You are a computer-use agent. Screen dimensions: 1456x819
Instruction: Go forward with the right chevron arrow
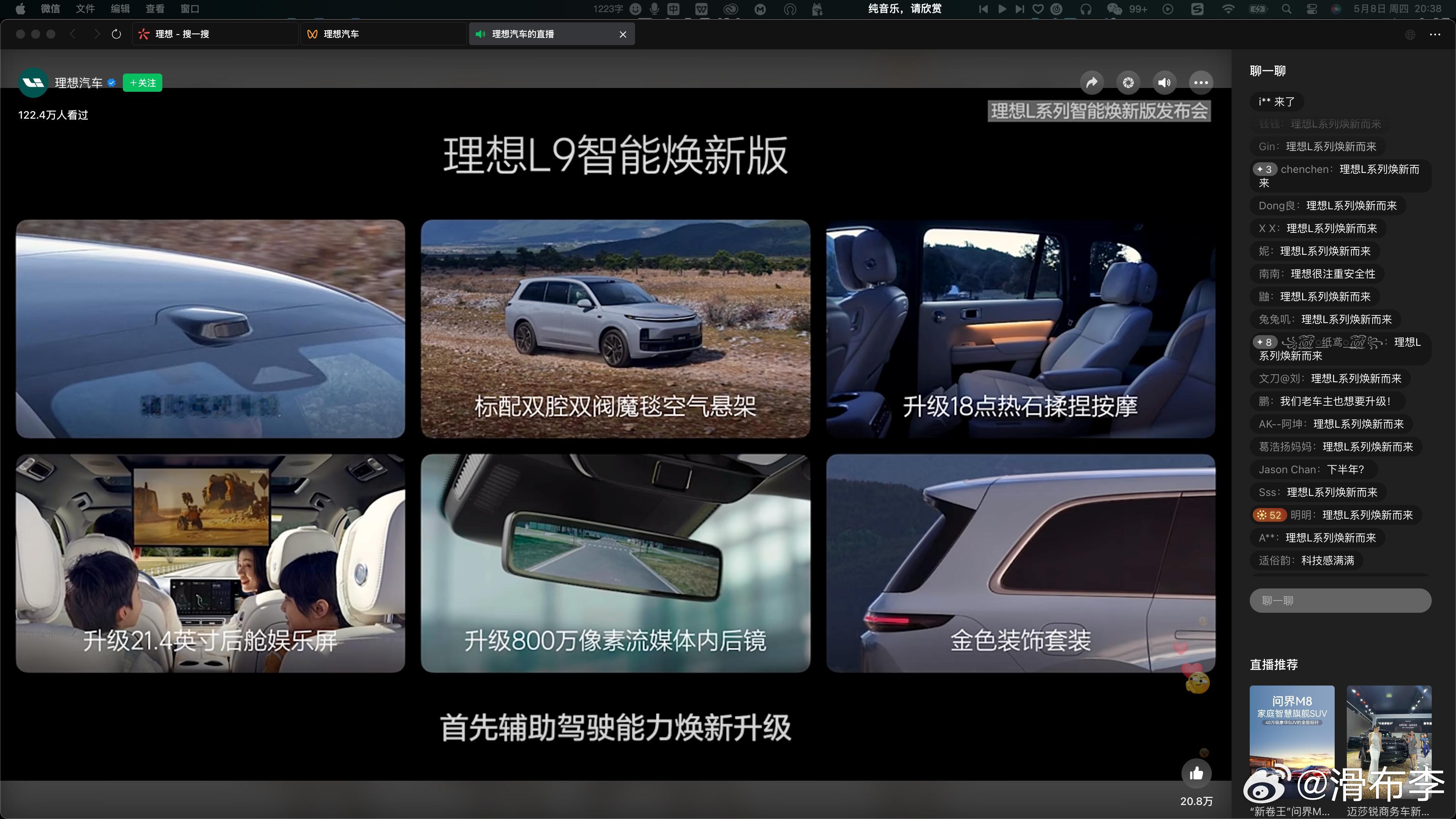(97, 34)
